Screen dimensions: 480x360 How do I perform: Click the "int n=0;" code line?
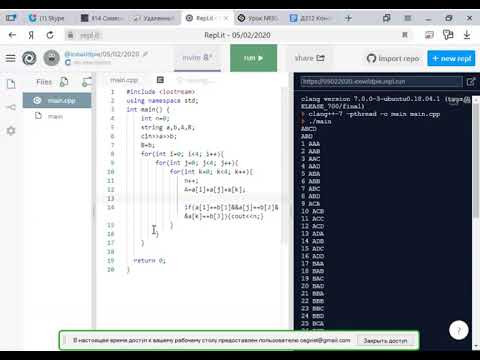click(155, 118)
